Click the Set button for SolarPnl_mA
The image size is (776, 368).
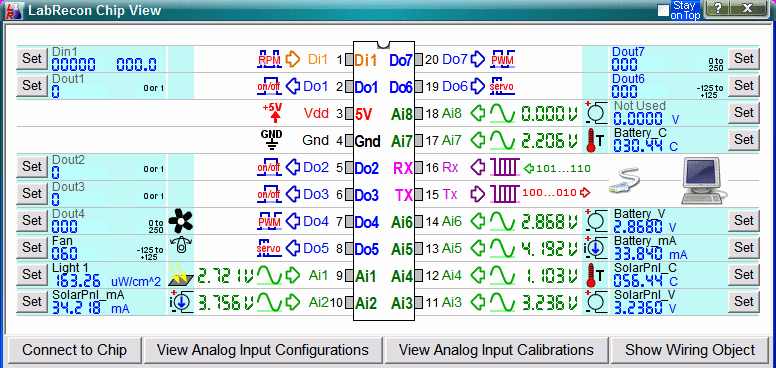coord(32,301)
